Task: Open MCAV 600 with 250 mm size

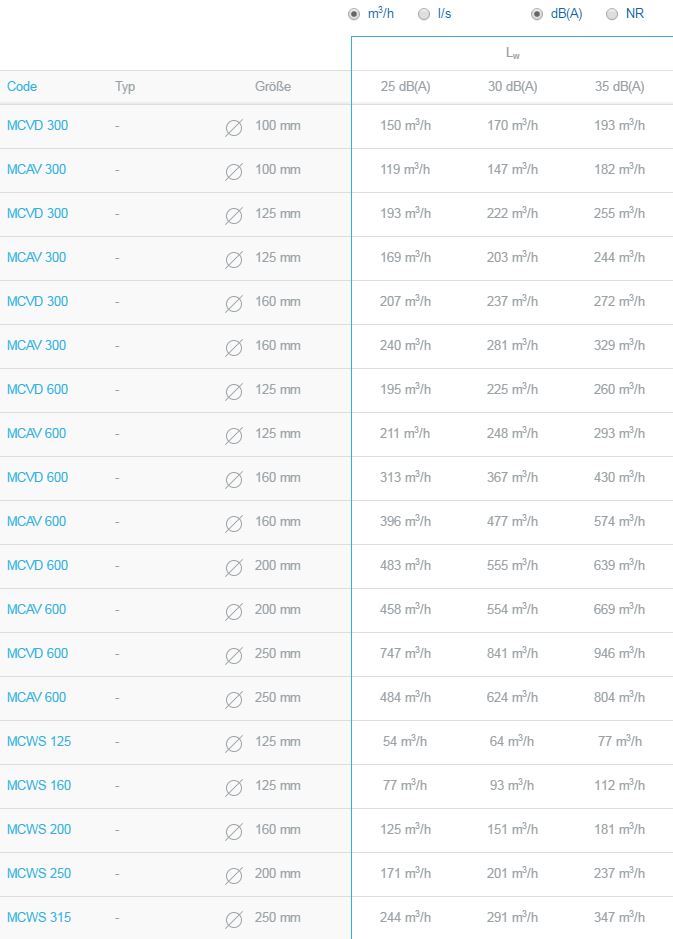Action: [37, 697]
